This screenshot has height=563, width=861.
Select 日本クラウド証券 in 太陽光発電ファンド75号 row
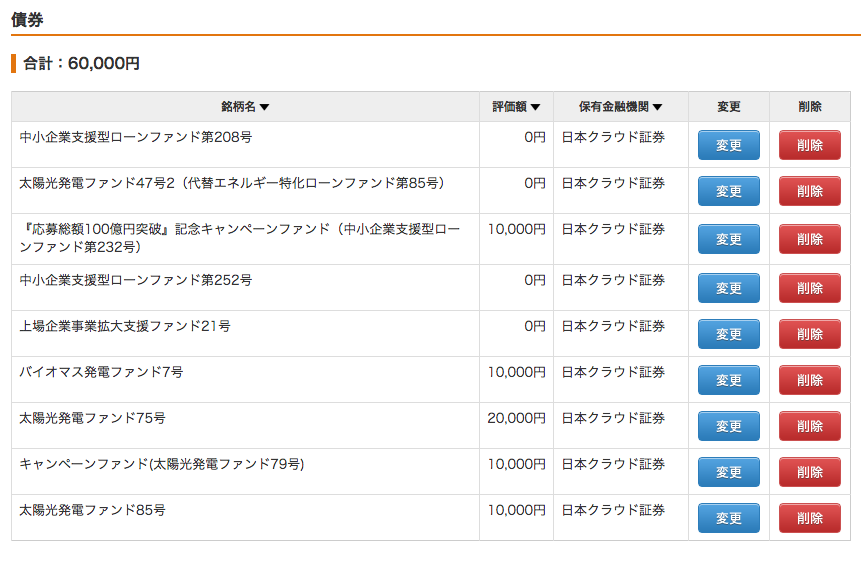pyautogui.click(x=613, y=418)
